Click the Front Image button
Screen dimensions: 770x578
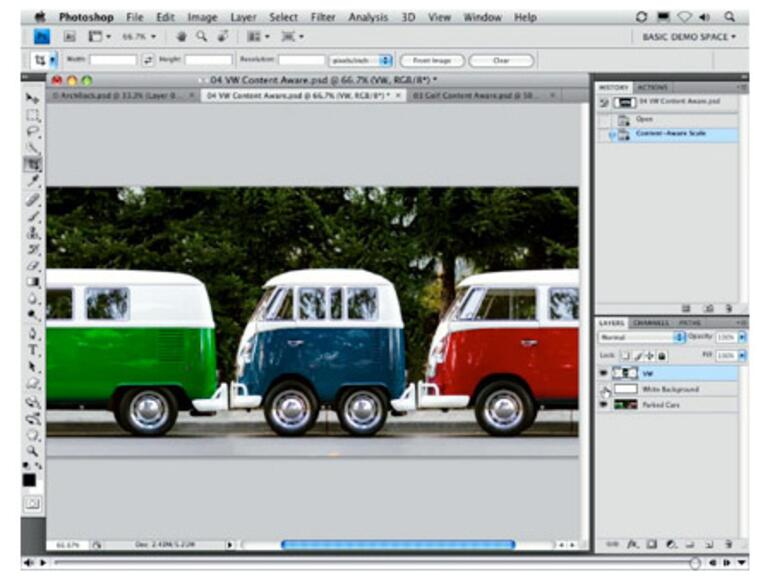[x=430, y=60]
